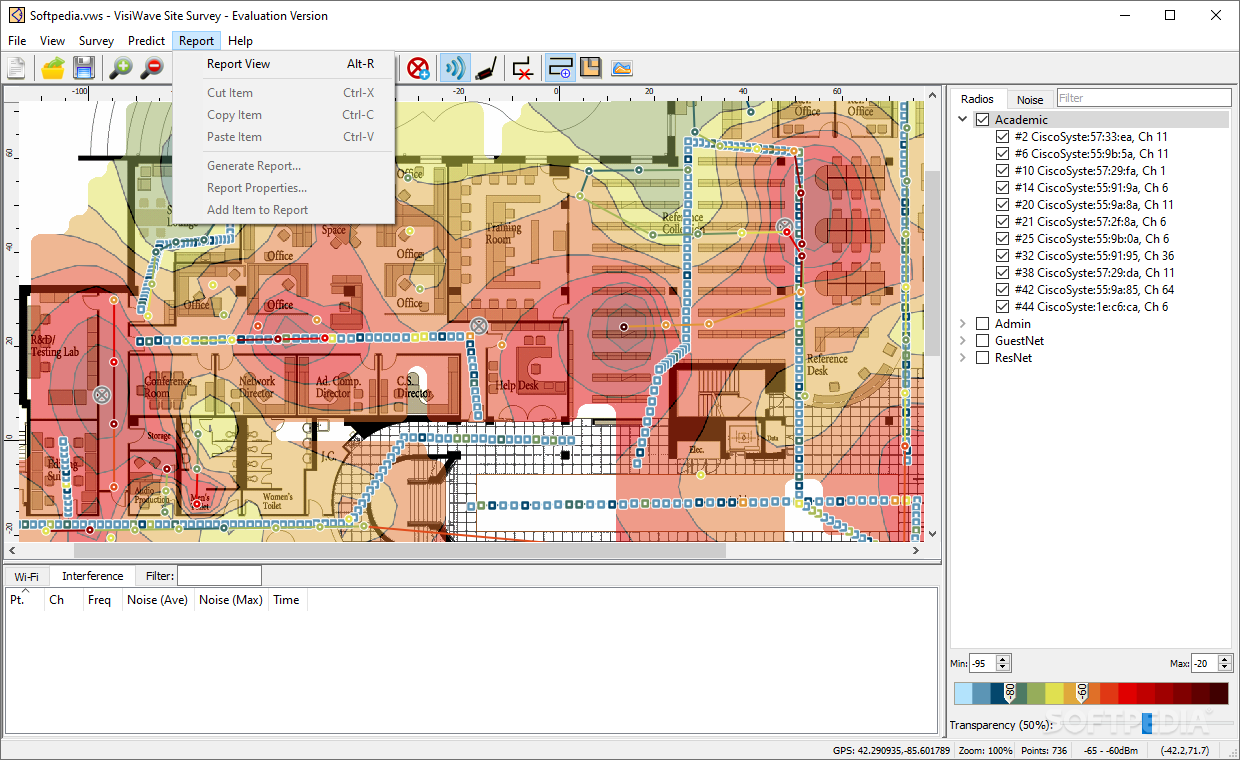Click the USB Wi-Fi adapter toolbar icon
The height and width of the screenshot is (760, 1240).
[x=486, y=68]
